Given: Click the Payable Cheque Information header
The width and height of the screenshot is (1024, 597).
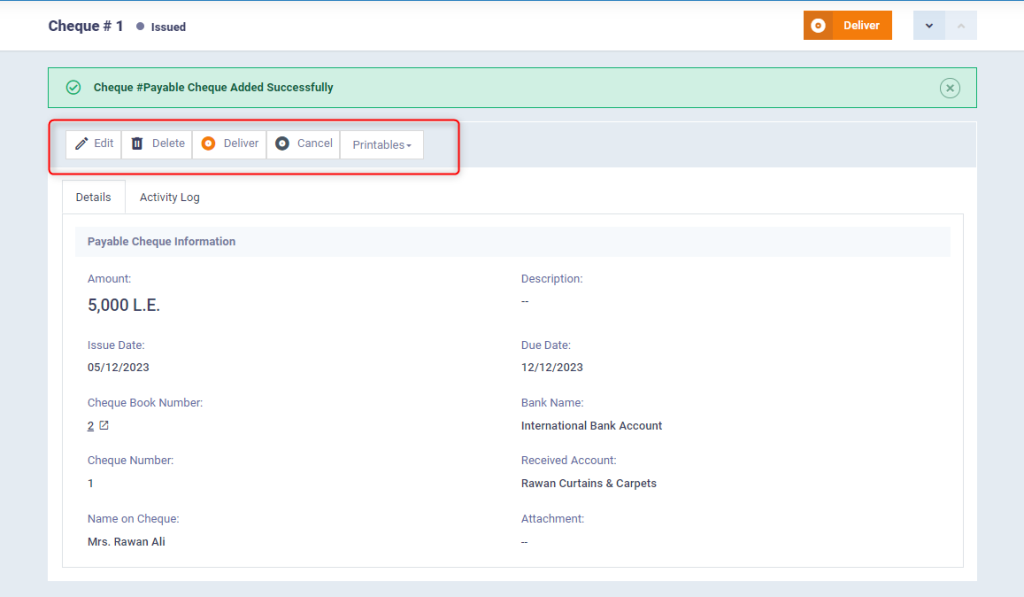Looking at the screenshot, I should [161, 242].
